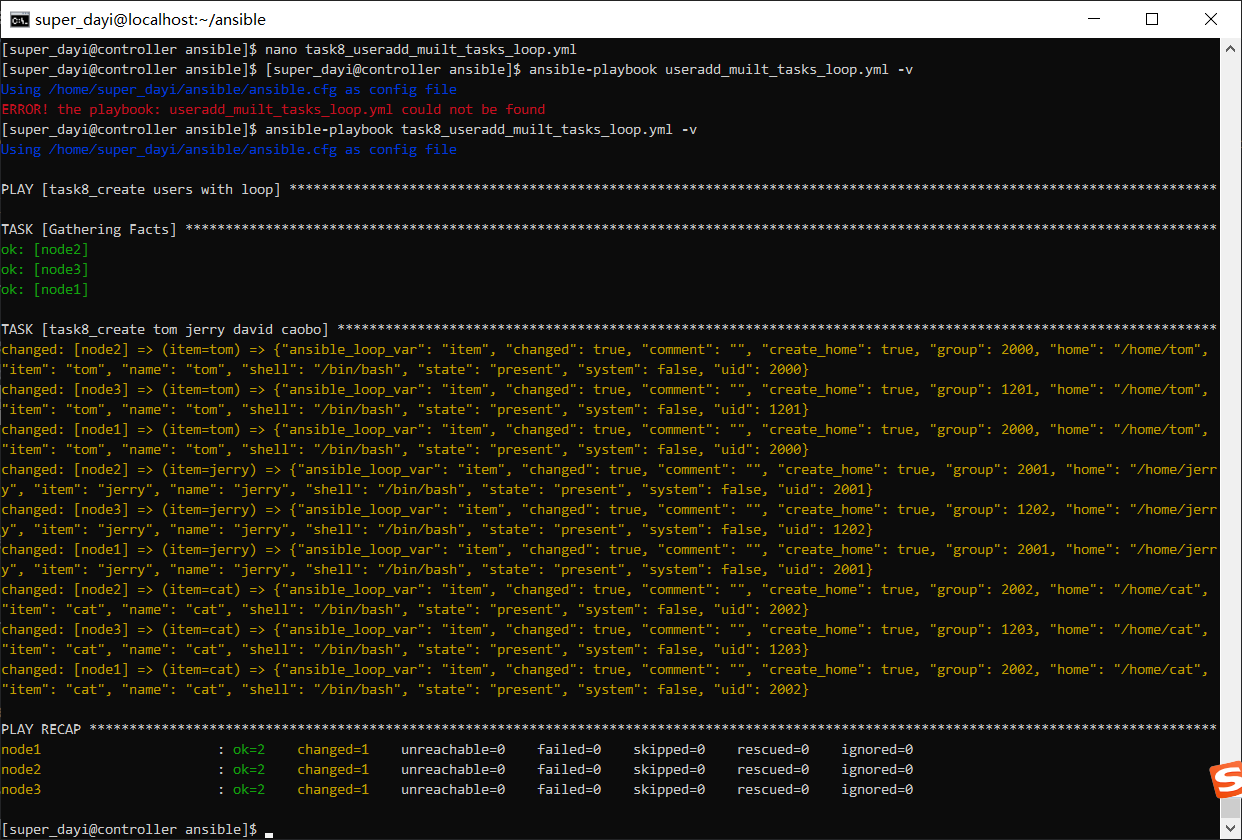Click rescued=0 in the node3 recap row
Image resolution: width=1242 pixels, height=840 pixels.
click(773, 789)
